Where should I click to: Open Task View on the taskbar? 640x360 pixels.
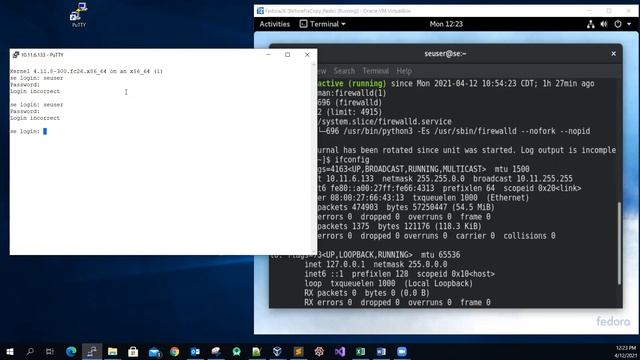click(50, 351)
